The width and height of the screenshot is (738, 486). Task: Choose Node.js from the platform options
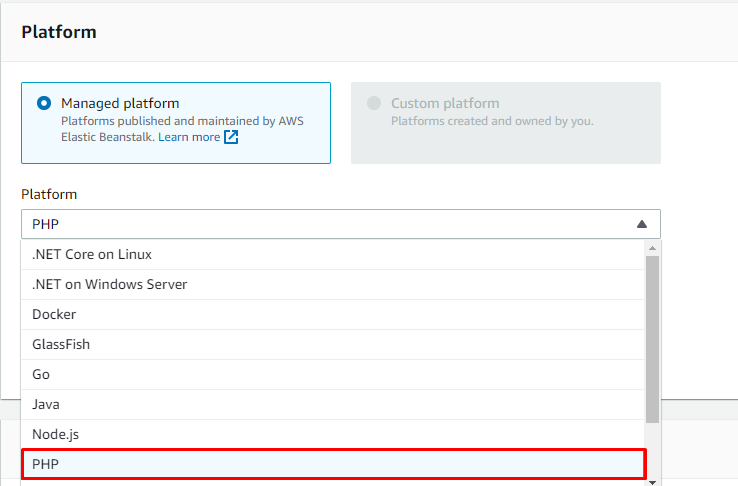[332, 435]
